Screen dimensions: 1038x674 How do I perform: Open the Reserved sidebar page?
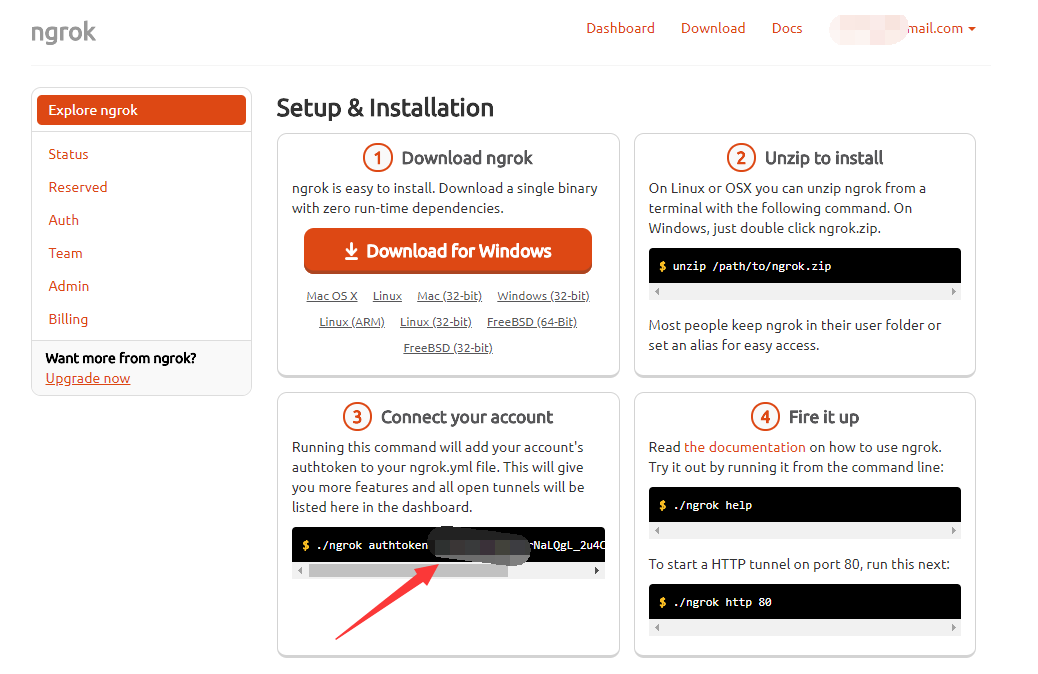77,187
